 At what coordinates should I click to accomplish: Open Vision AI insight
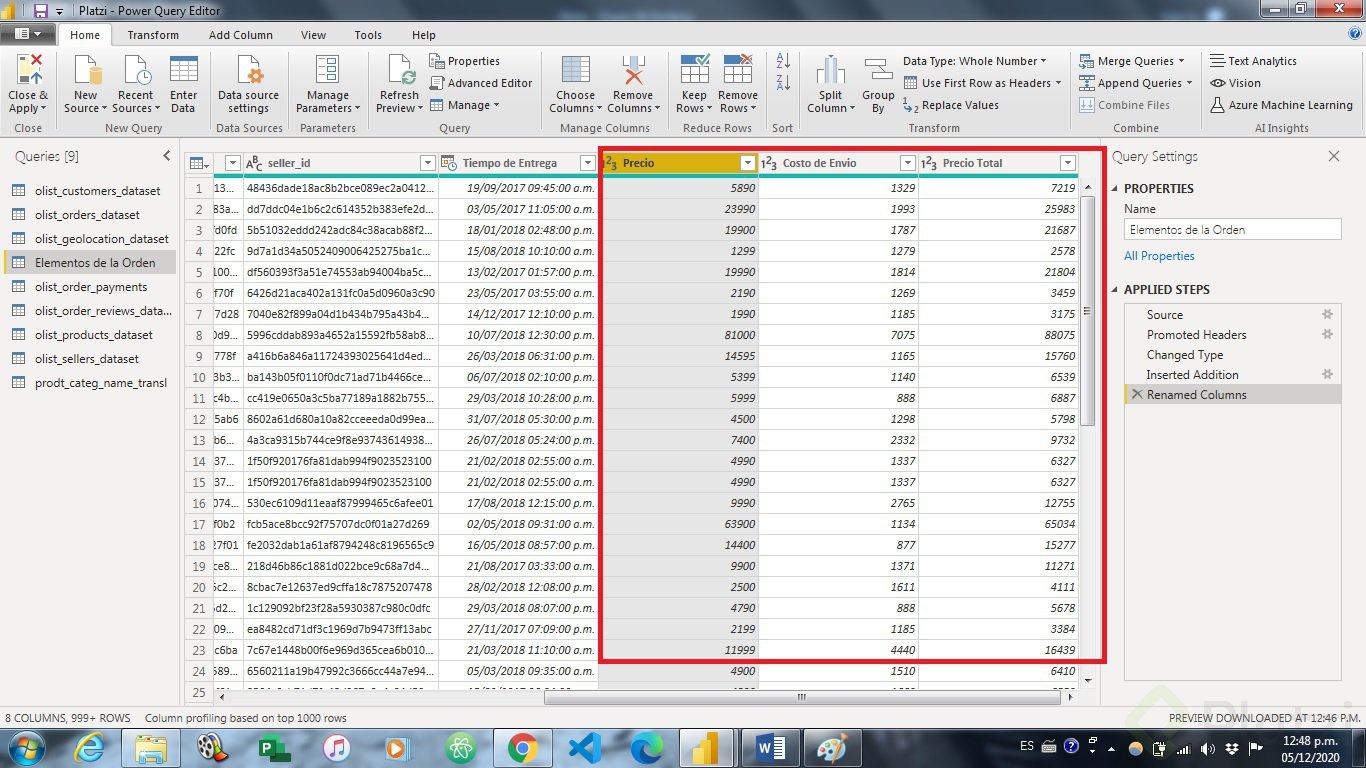[x=1235, y=83]
